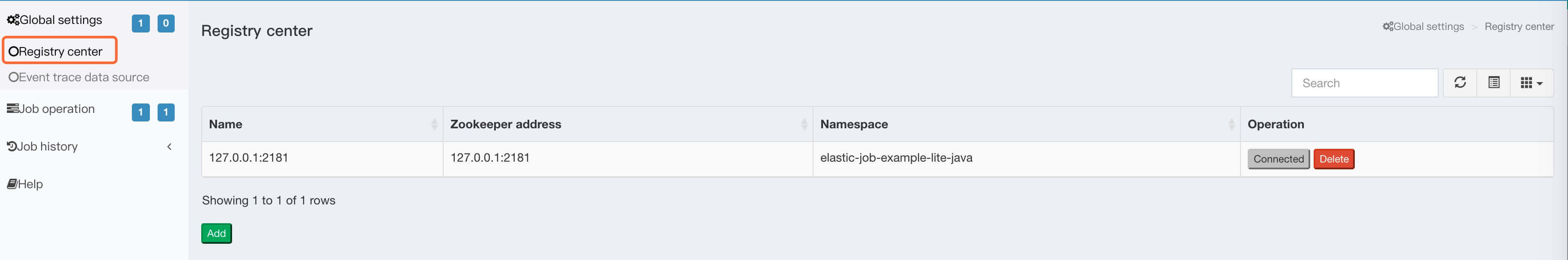Delete the 127.0.0.1:2181 registry entry
This screenshot has width=1568, height=260.
(x=1334, y=159)
